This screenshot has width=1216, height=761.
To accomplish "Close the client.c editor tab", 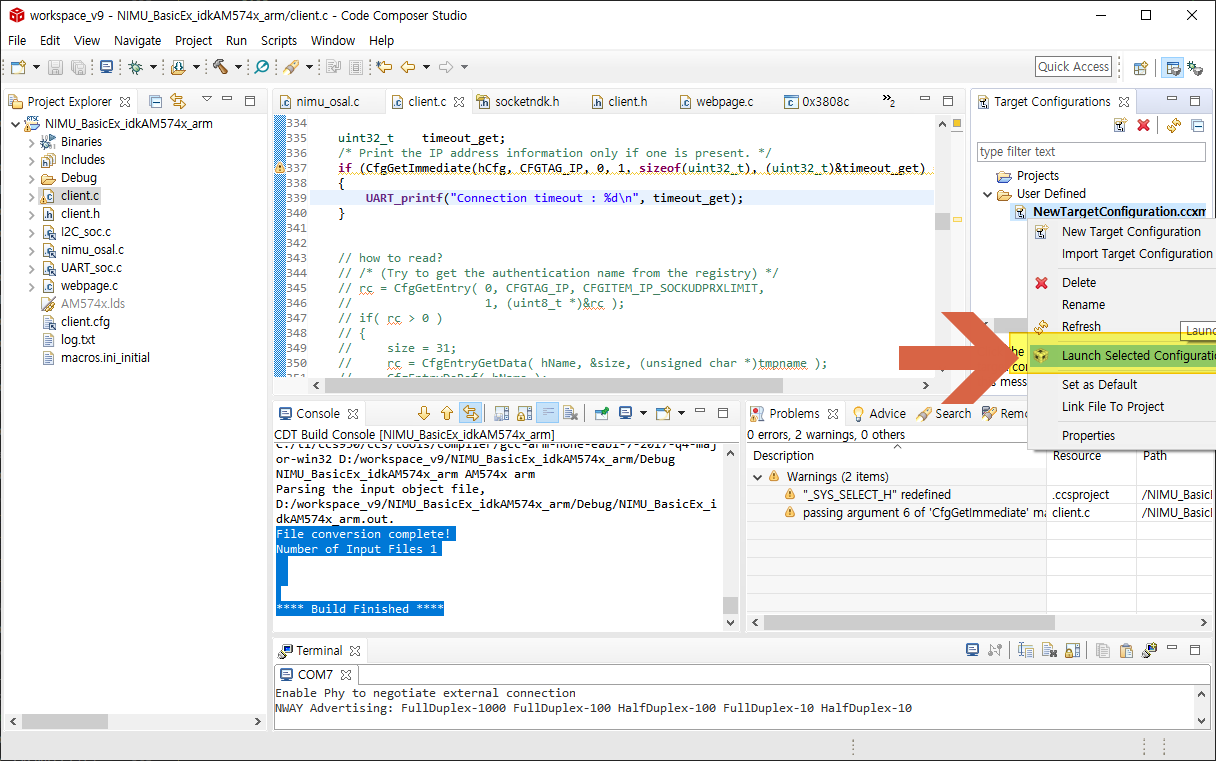I will coord(459,102).
